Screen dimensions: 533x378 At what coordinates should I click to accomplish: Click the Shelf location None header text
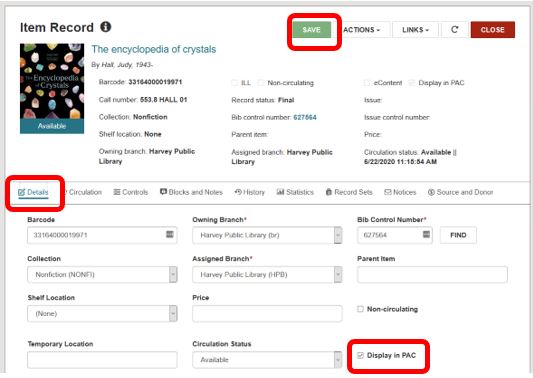(x=130, y=134)
